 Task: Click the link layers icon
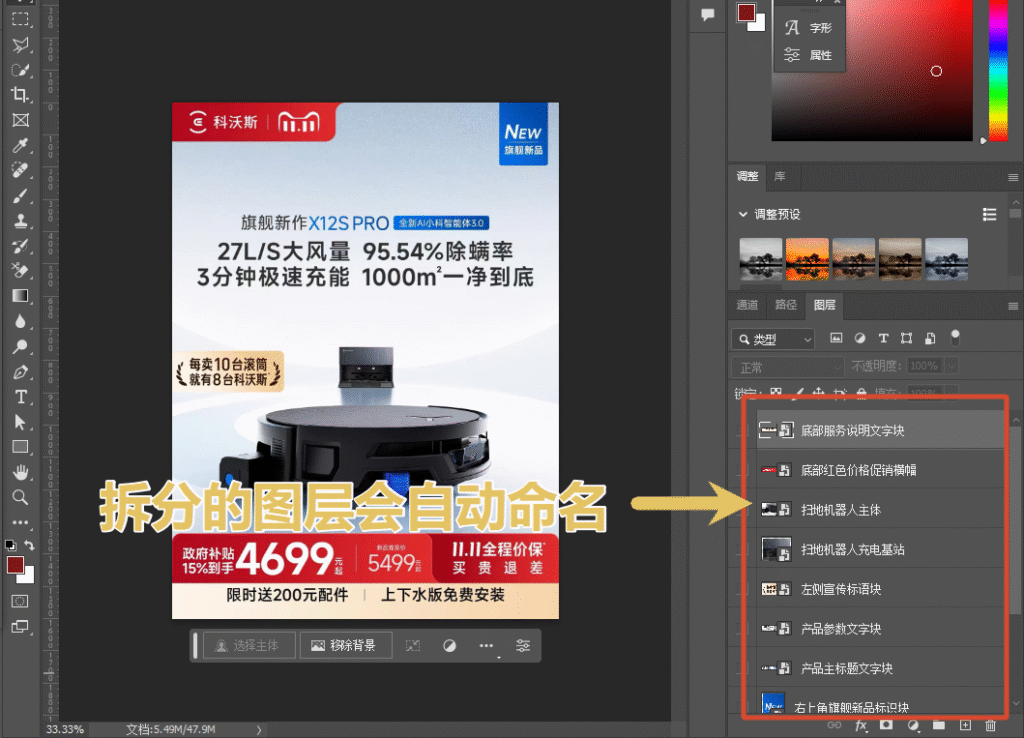point(835,725)
